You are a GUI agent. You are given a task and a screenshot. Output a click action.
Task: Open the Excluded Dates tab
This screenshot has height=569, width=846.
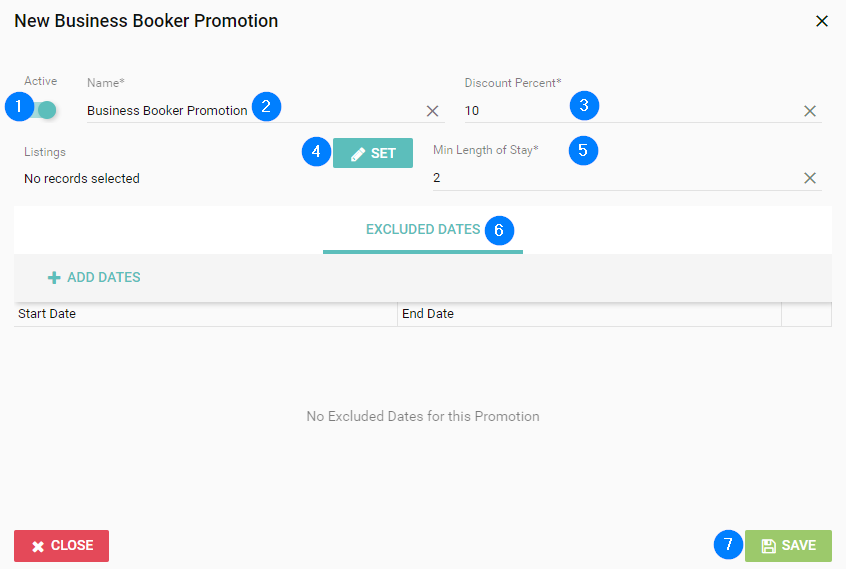tap(422, 230)
